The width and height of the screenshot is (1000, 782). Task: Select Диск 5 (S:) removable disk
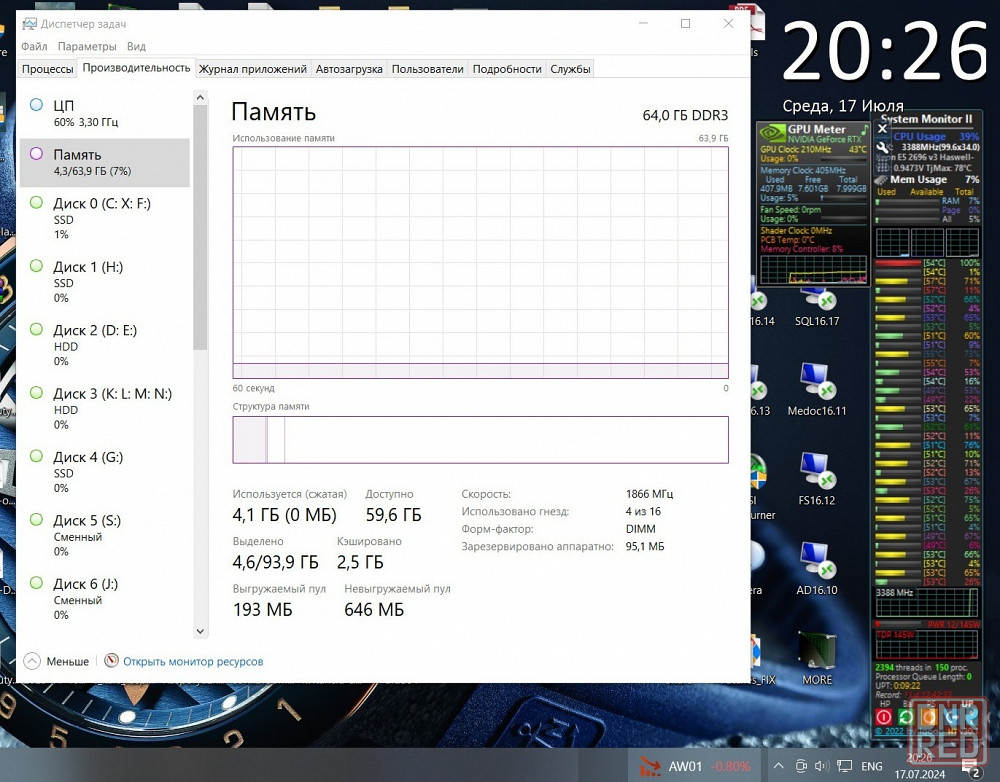point(105,535)
